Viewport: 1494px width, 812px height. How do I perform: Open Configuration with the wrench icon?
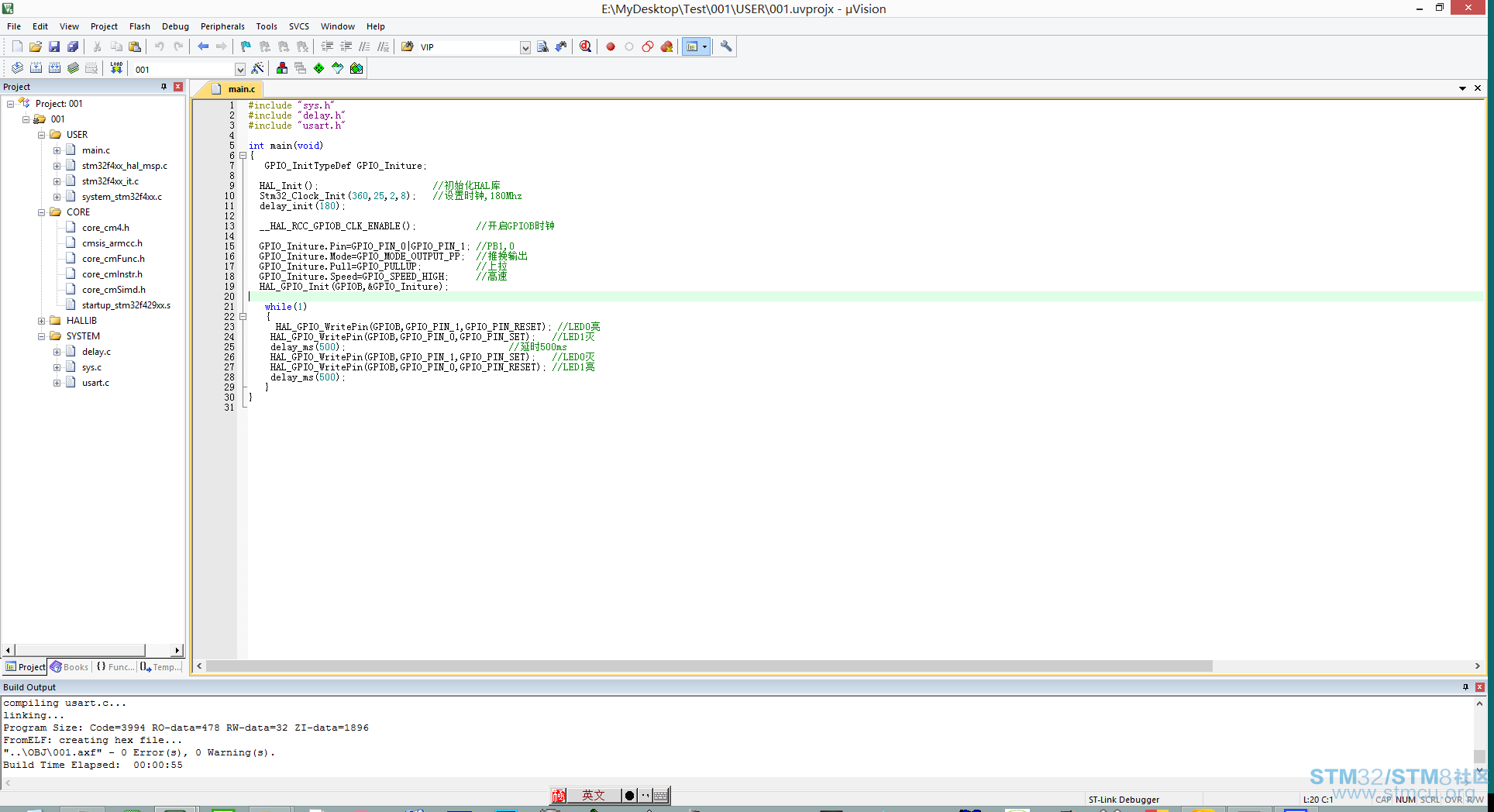point(726,46)
